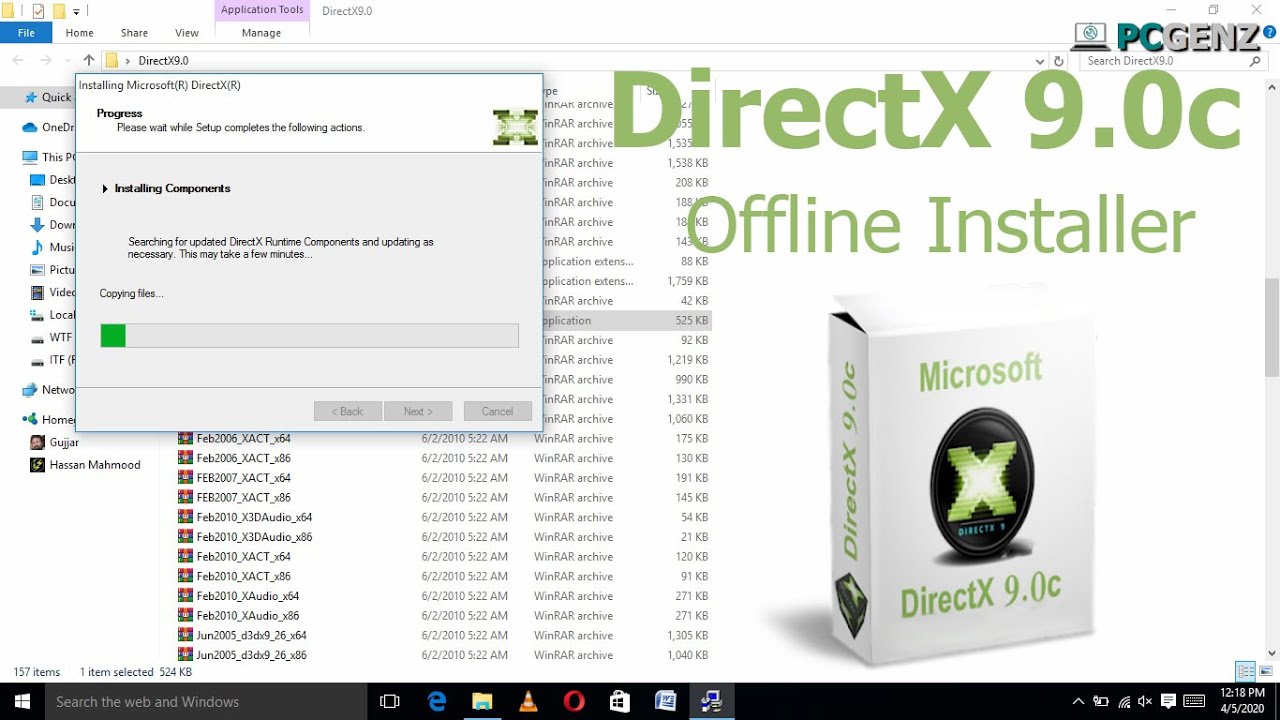
Task: Switch to details view layout icon
Action: coord(1245,671)
